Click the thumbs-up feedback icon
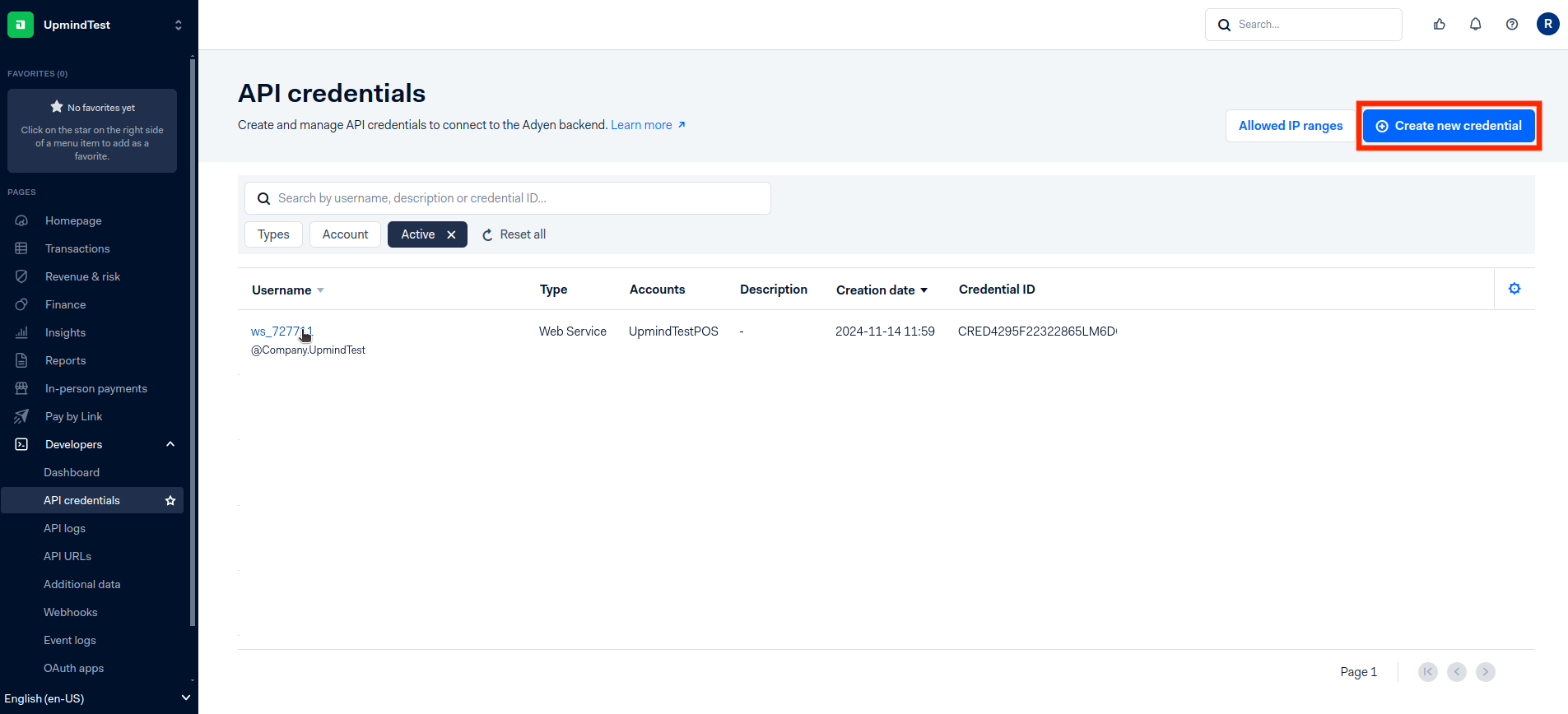The image size is (1568, 714). point(1440,25)
